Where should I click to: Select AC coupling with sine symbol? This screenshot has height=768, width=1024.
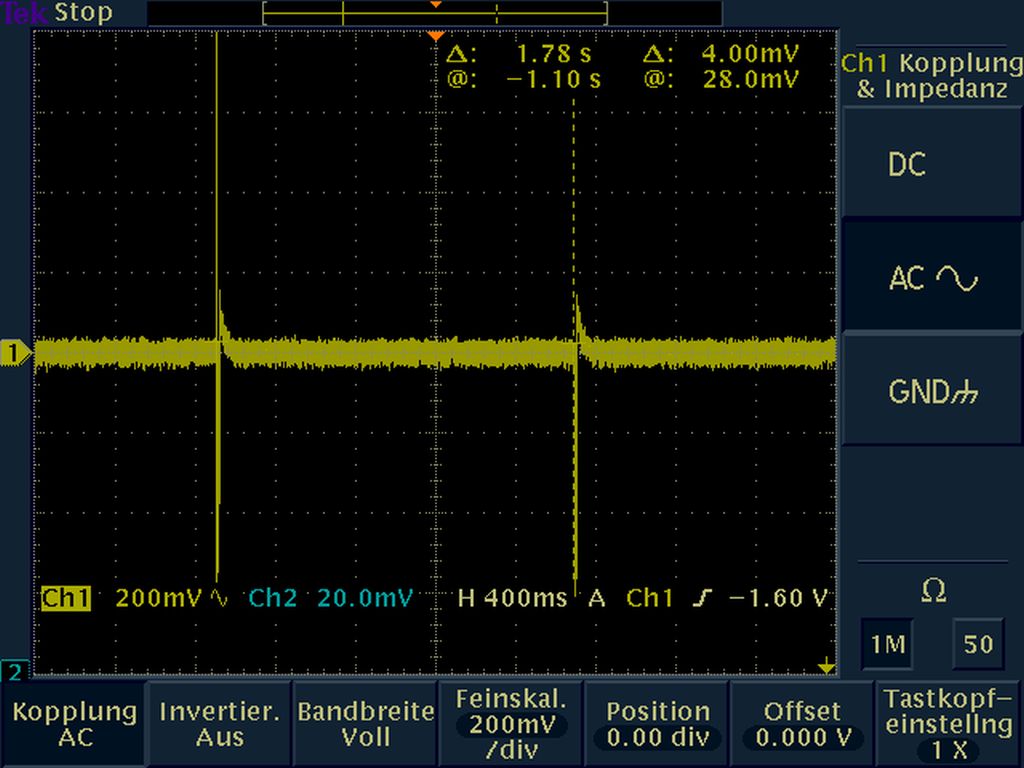tap(931, 278)
